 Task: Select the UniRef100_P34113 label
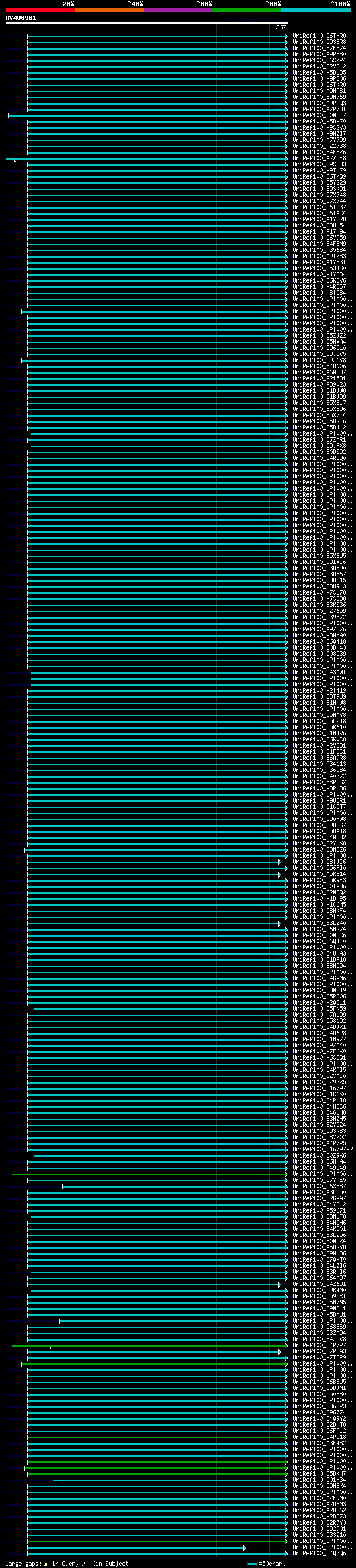pyautogui.click(x=319, y=764)
